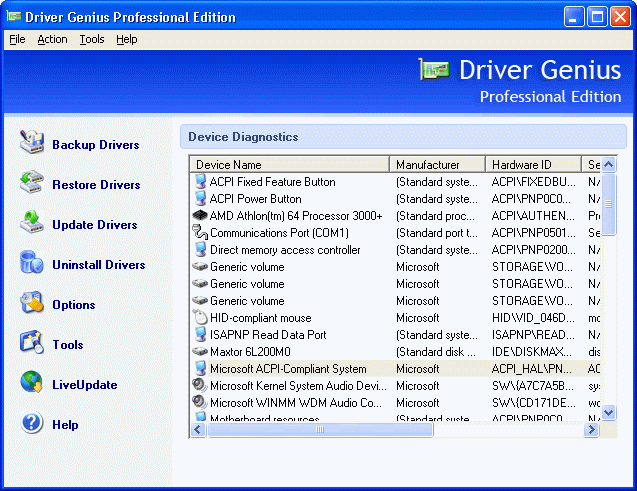Image resolution: width=637 pixels, height=491 pixels.
Task: Select Microsoft Kernel System Audio Devi... text
Action: coord(298,385)
